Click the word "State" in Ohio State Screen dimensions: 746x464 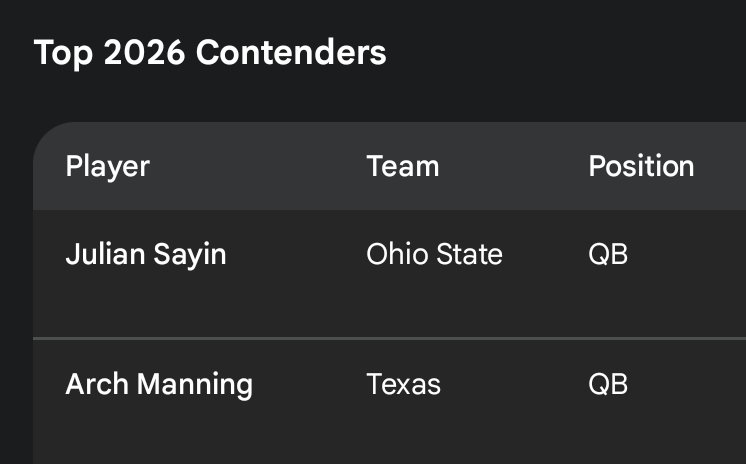pos(468,255)
